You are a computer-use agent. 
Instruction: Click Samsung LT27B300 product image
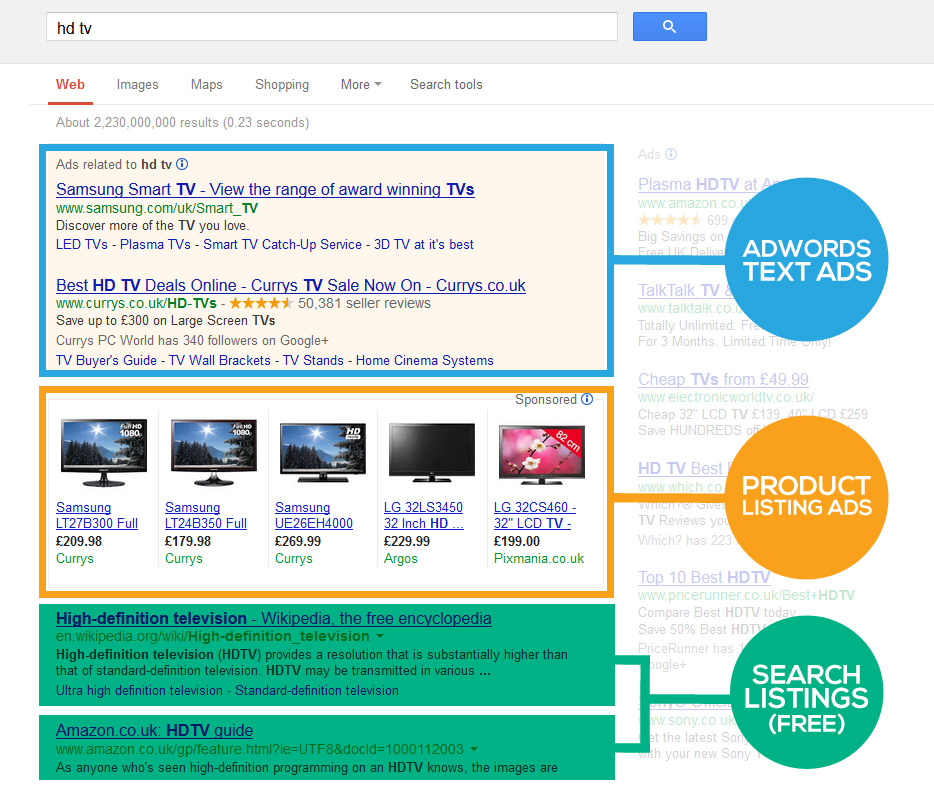pos(104,452)
